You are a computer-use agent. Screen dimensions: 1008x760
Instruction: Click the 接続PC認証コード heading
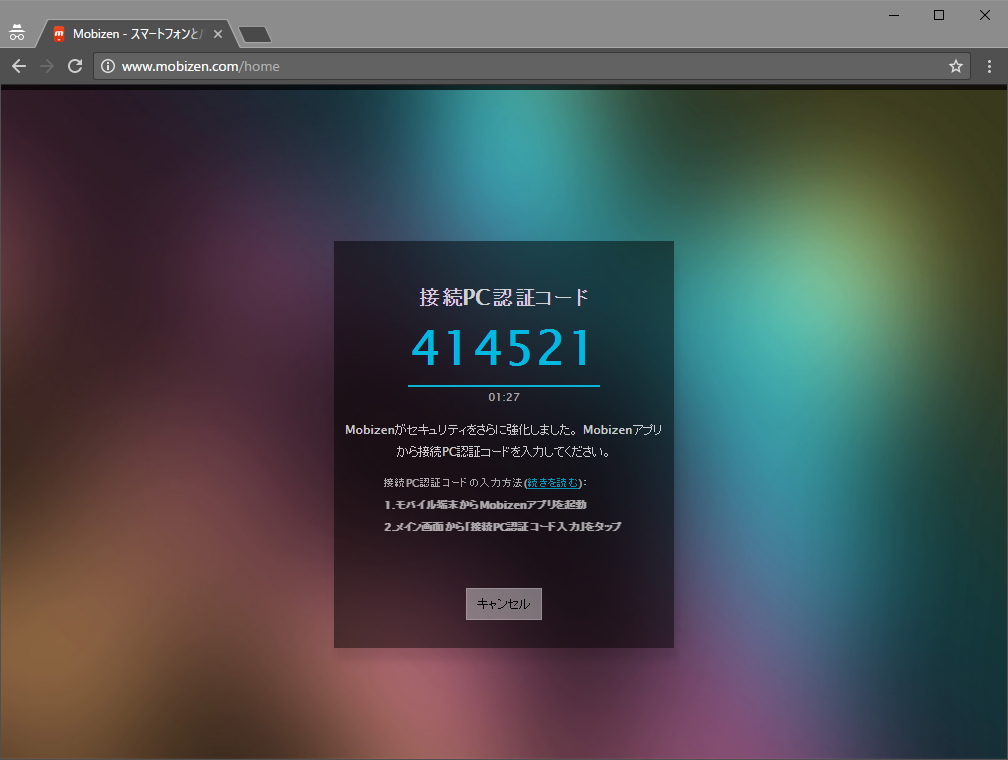pyautogui.click(x=503, y=295)
